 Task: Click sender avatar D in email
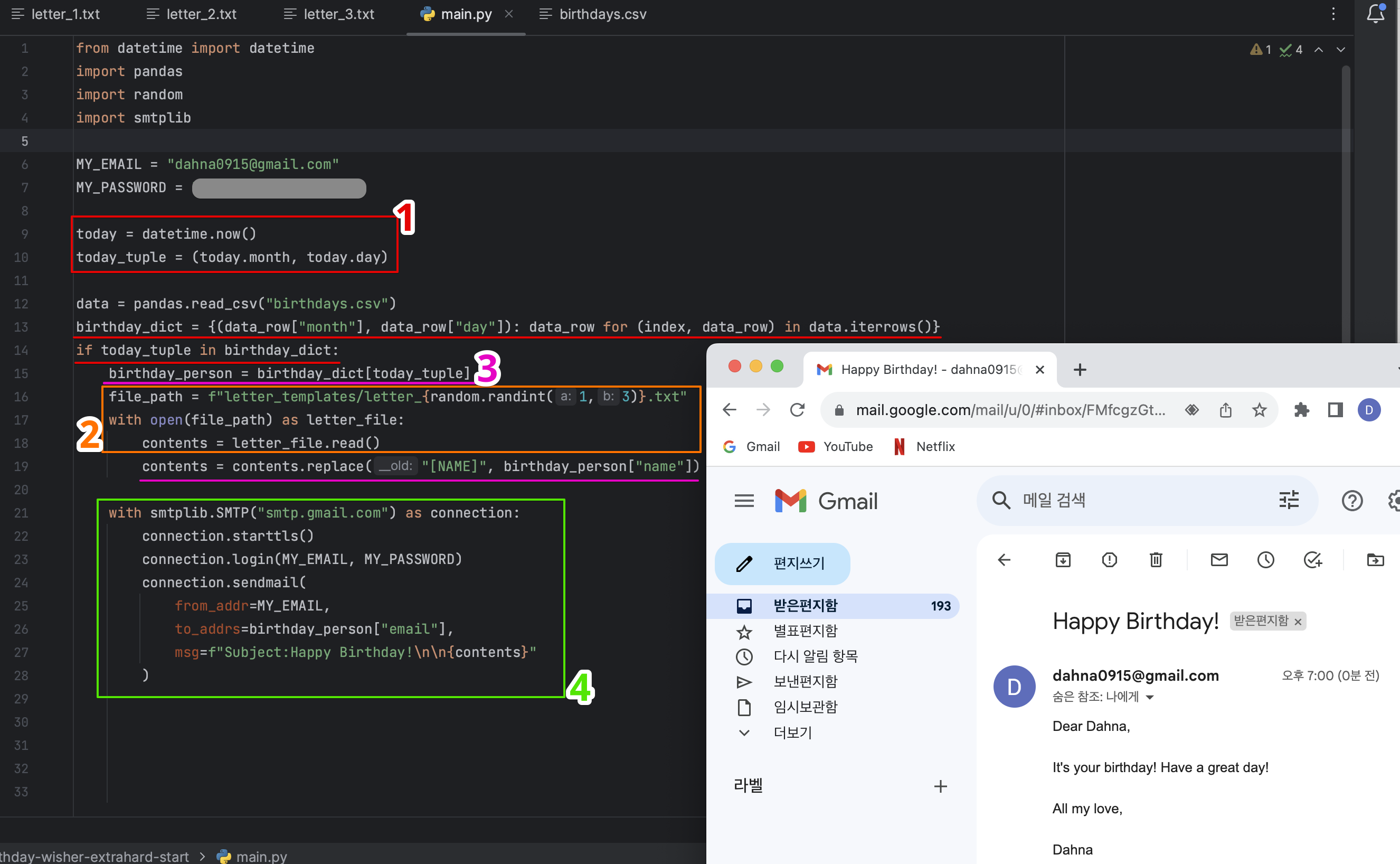(x=1014, y=686)
